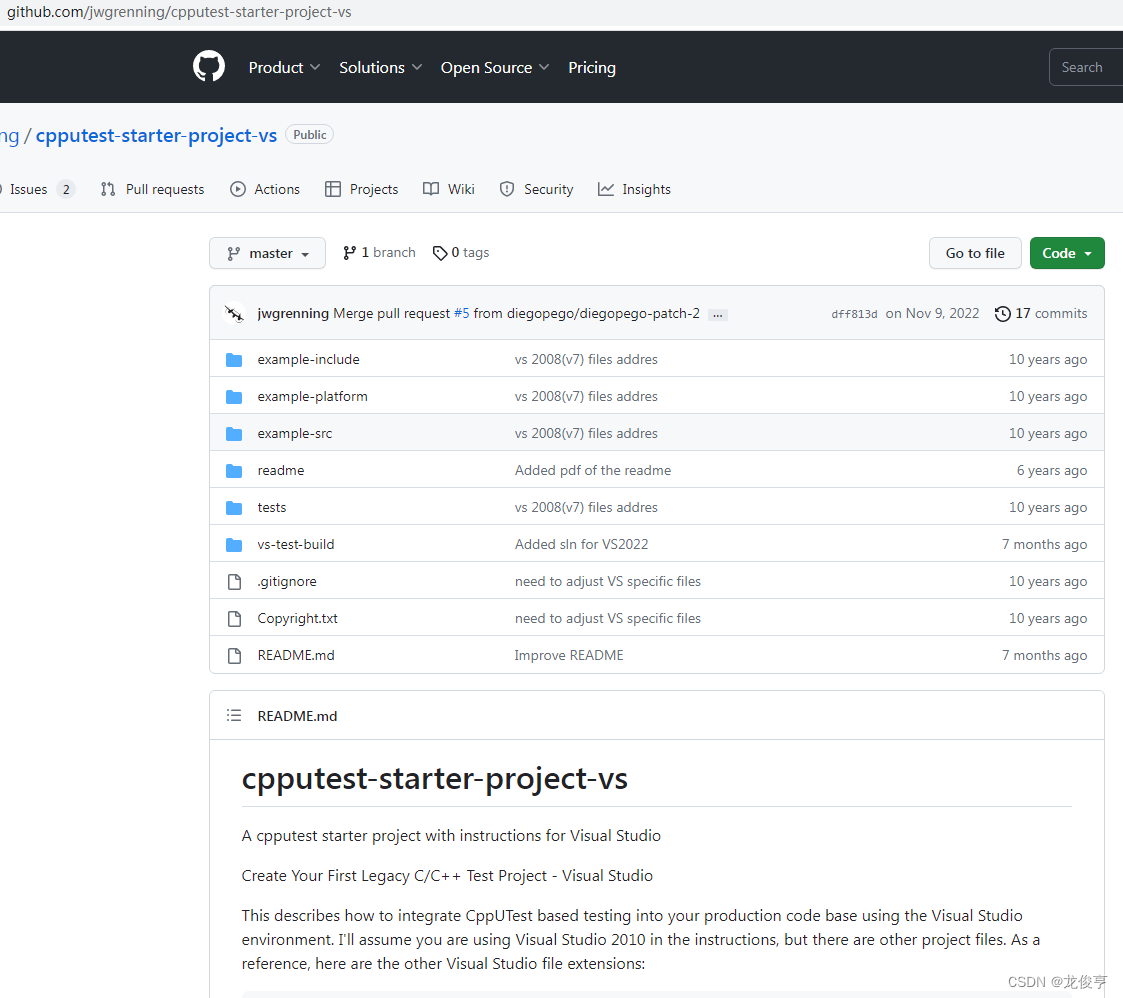Open README.md in the file list
Image resolution: width=1123 pixels, height=998 pixels.
[x=296, y=655]
